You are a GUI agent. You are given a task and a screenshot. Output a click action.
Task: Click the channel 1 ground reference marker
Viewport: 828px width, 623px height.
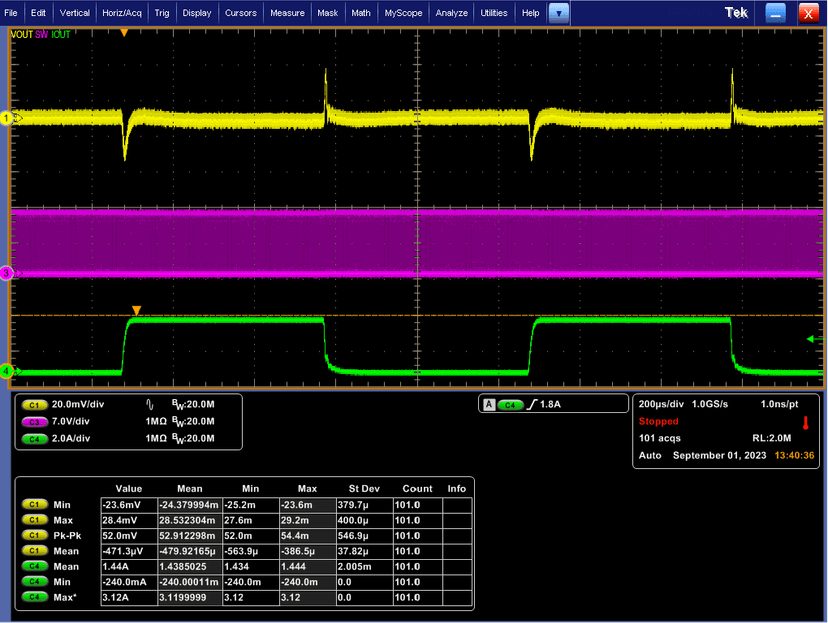(6, 118)
